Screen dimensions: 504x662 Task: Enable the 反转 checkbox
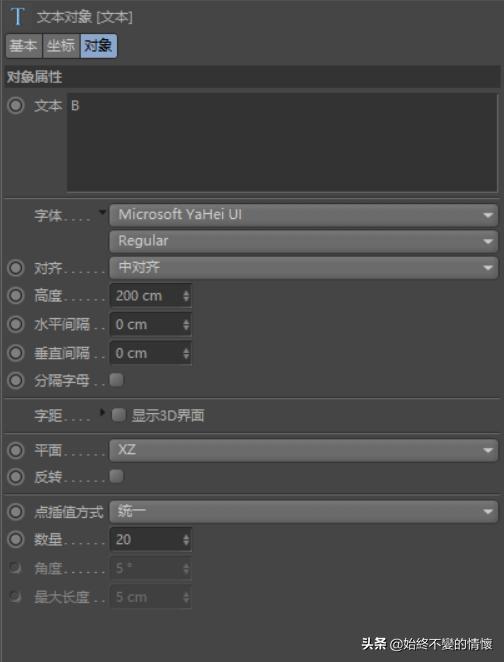(x=117, y=476)
